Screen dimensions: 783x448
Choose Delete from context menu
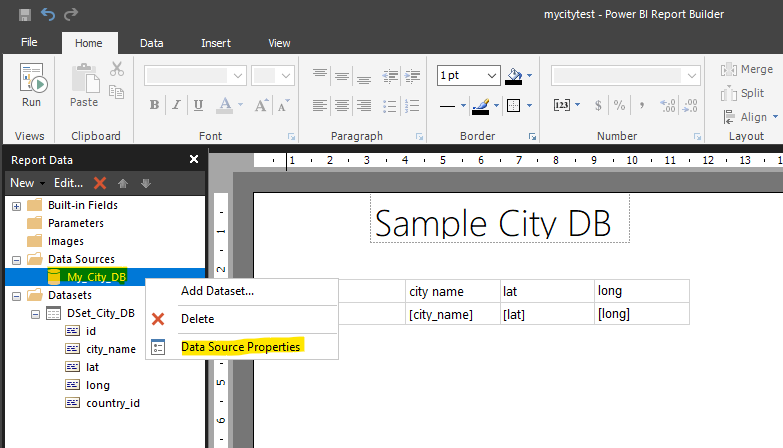coord(242,319)
